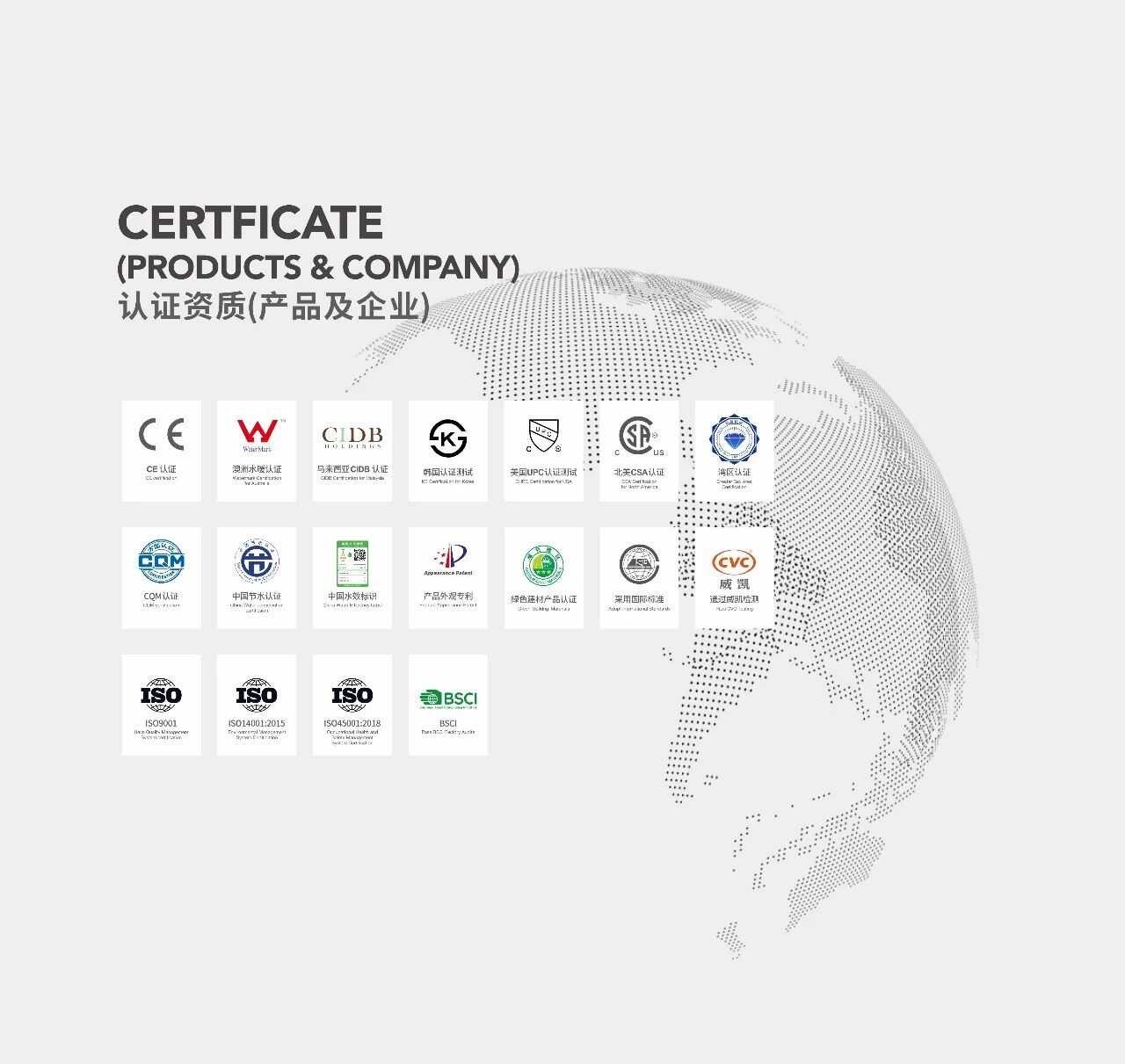Click the "中国水效标识" caption
Viewport: 1125px width, 1064px height.
click(352, 596)
